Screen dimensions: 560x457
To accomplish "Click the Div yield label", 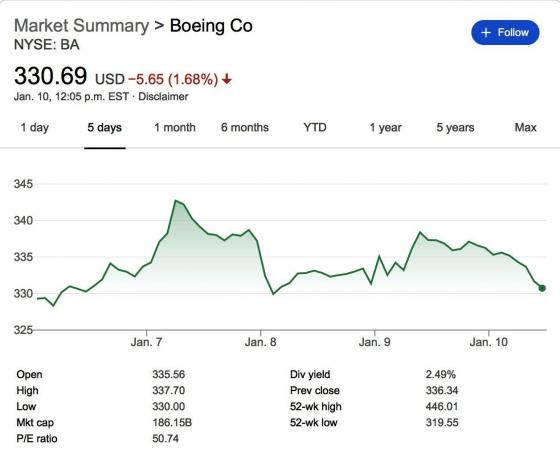I will pyautogui.click(x=310, y=375).
